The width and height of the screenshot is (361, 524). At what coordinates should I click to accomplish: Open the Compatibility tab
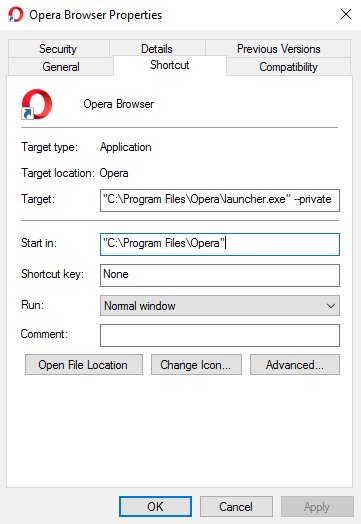click(288, 67)
